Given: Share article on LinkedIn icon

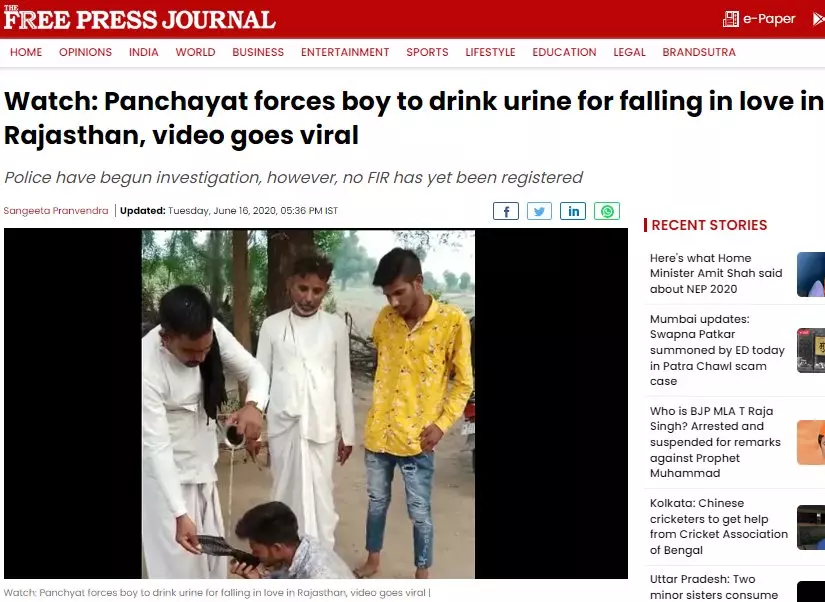Looking at the screenshot, I should pos(573,211).
